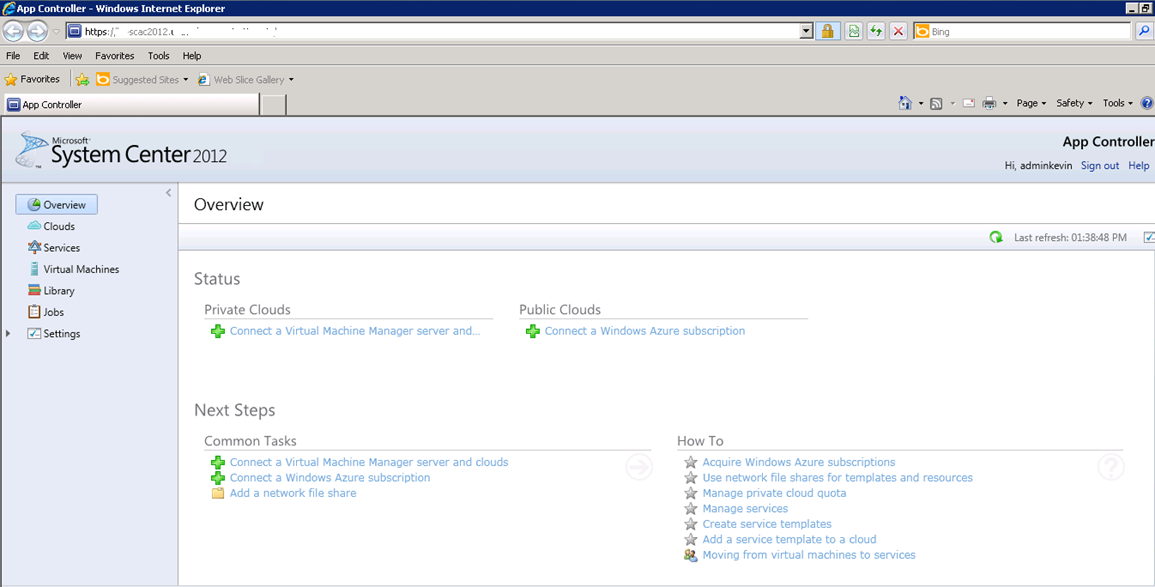Click the Private Clouds Connect a Virtual Machine Manager link

point(355,331)
